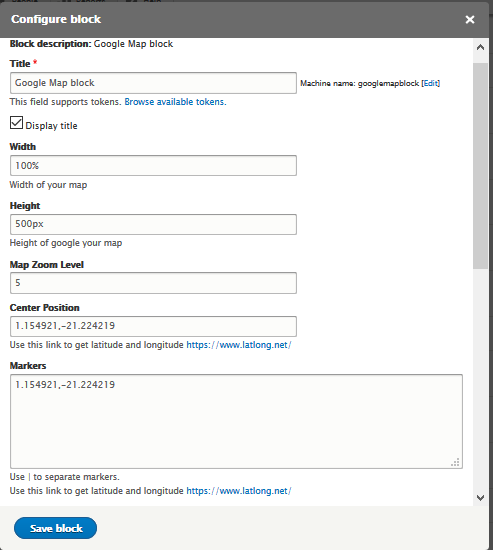Edit the machine name via Edit link
Viewport: 493px width, 550px height.
tap(431, 83)
